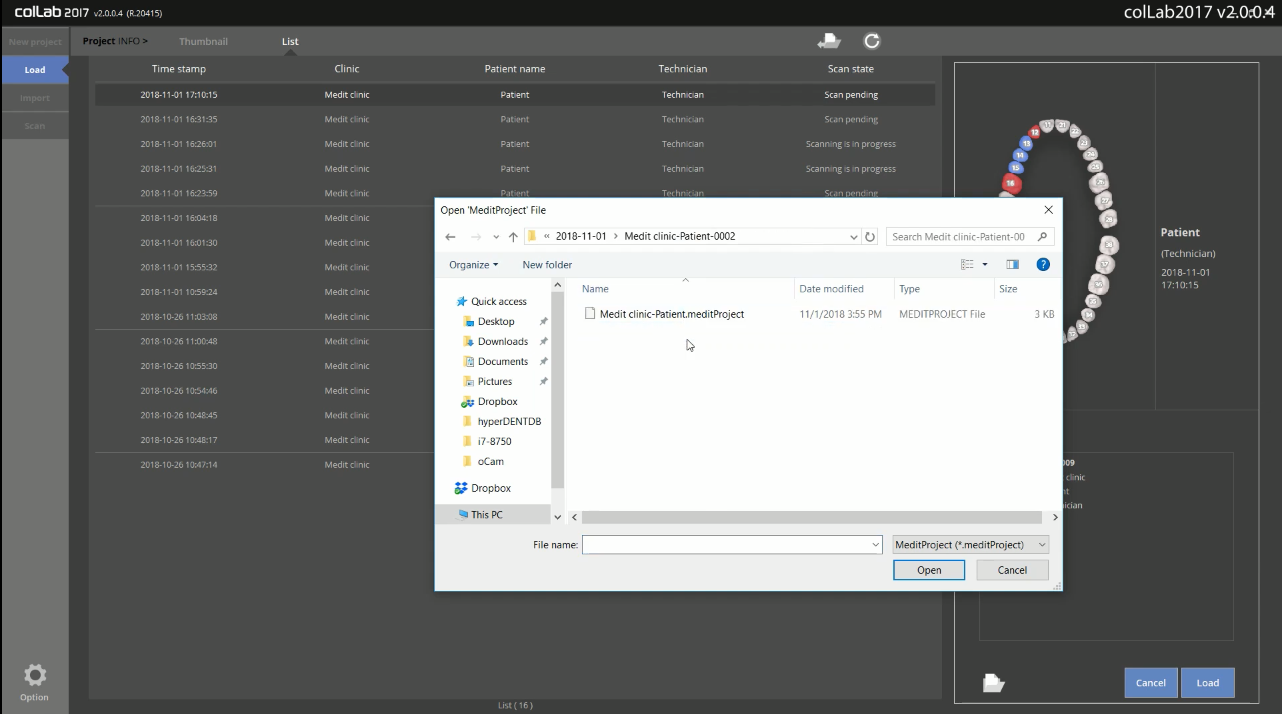Sort files by Date modified column
Screen dimensions: 1282x714
coord(832,289)
